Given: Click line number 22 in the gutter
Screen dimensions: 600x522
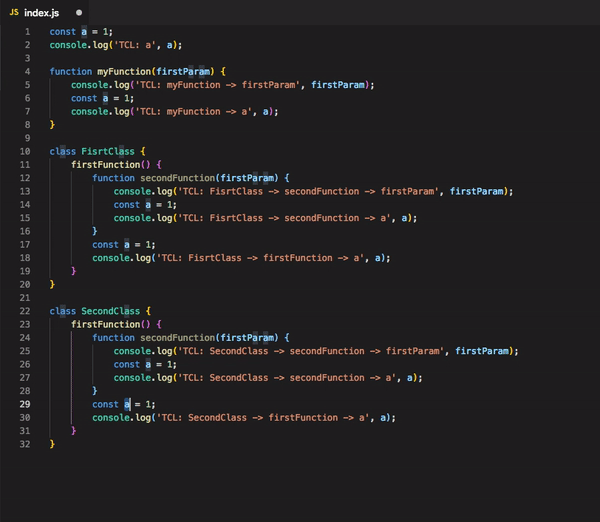Looking at the screenshot, I should tap(25, 311).
